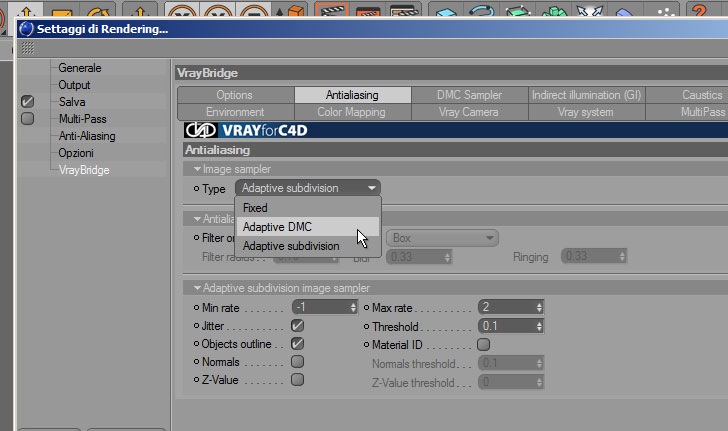Collapse the Antialiasing filter section

tap(197, 219)
